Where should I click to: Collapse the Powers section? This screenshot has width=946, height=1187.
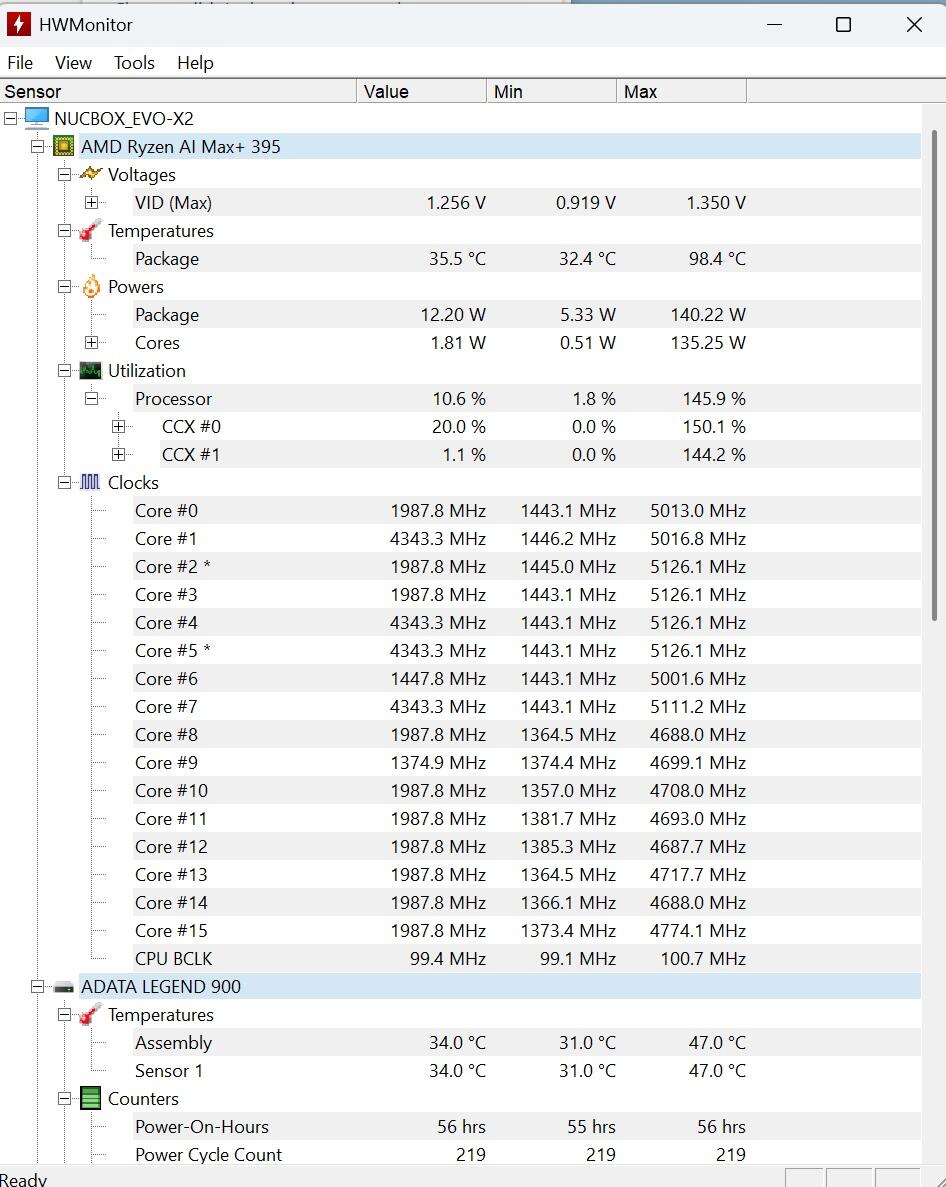[x=64, y=286]
